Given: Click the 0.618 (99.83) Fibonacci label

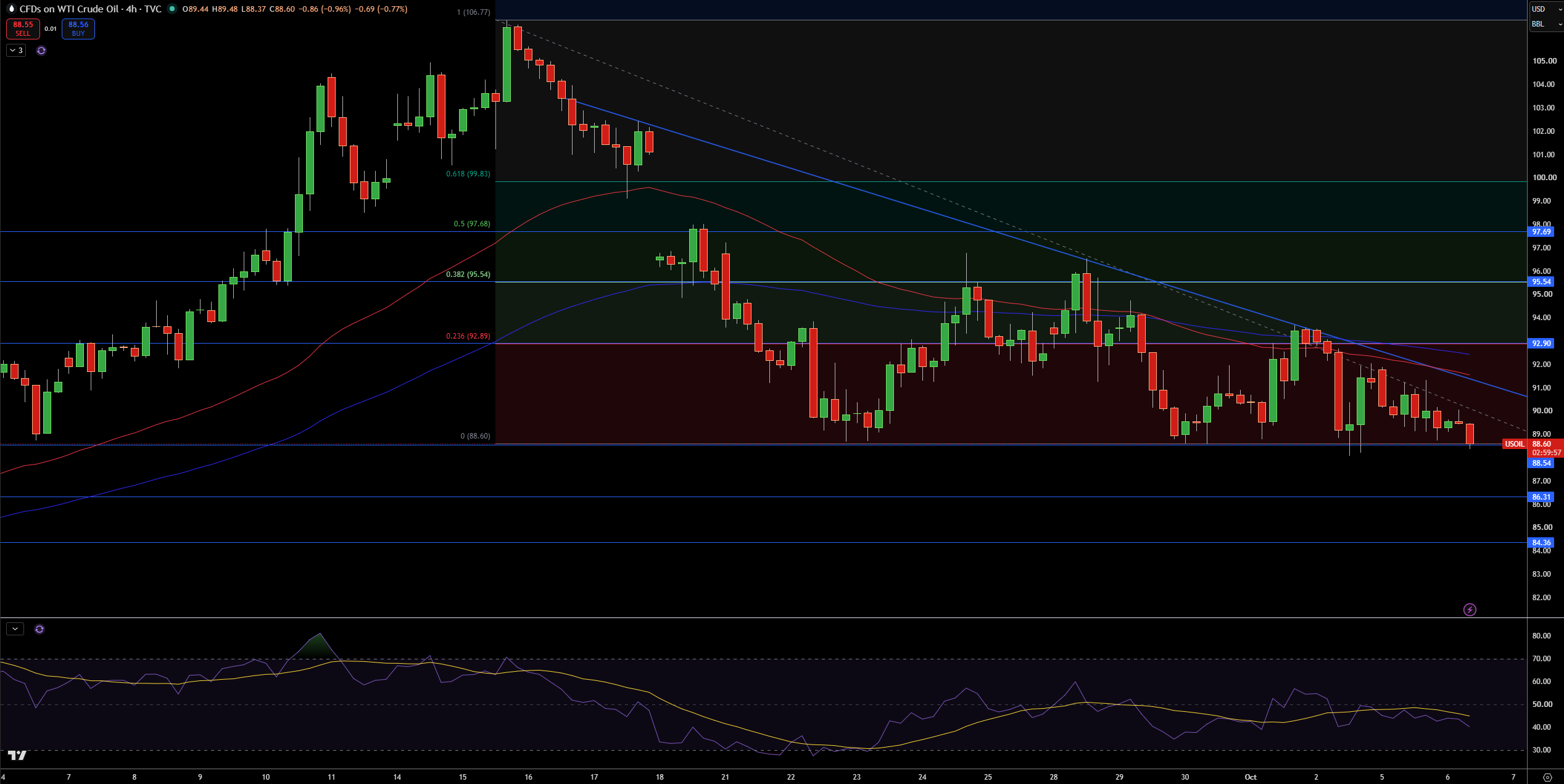Looking at the screenshot, I should (x=468, y=174).
